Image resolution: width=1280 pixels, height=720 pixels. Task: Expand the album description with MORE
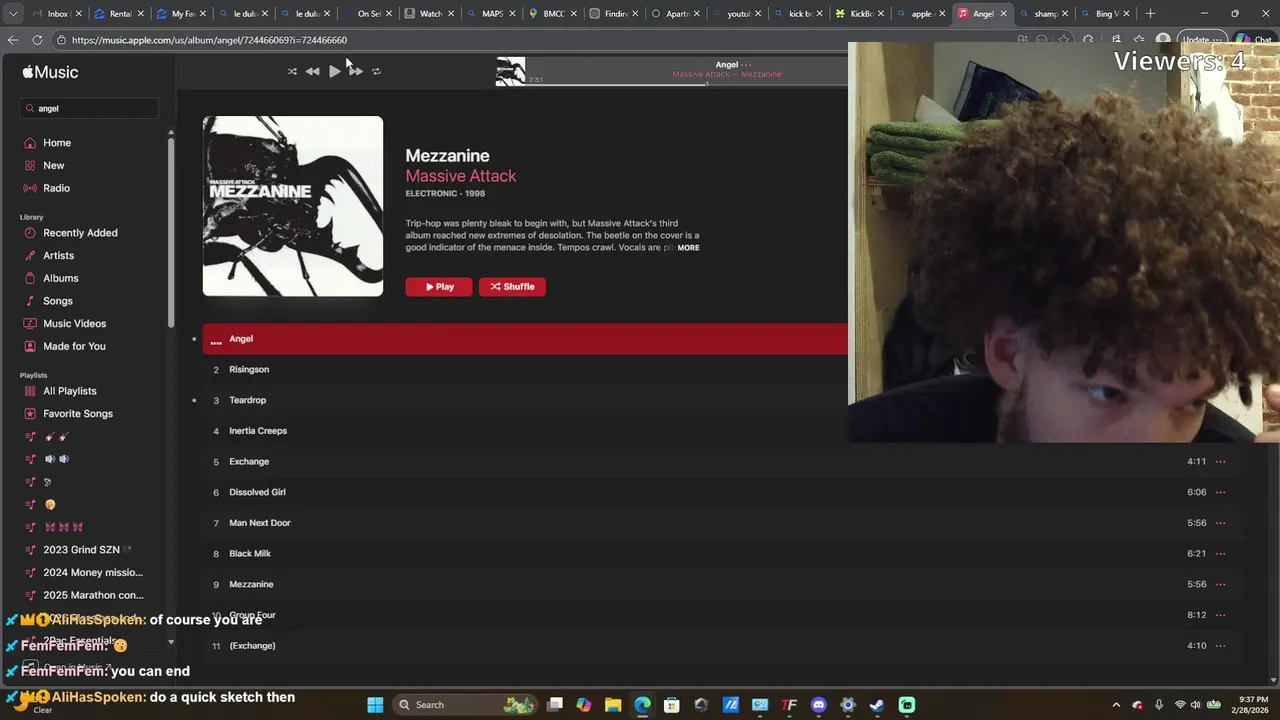688,248
